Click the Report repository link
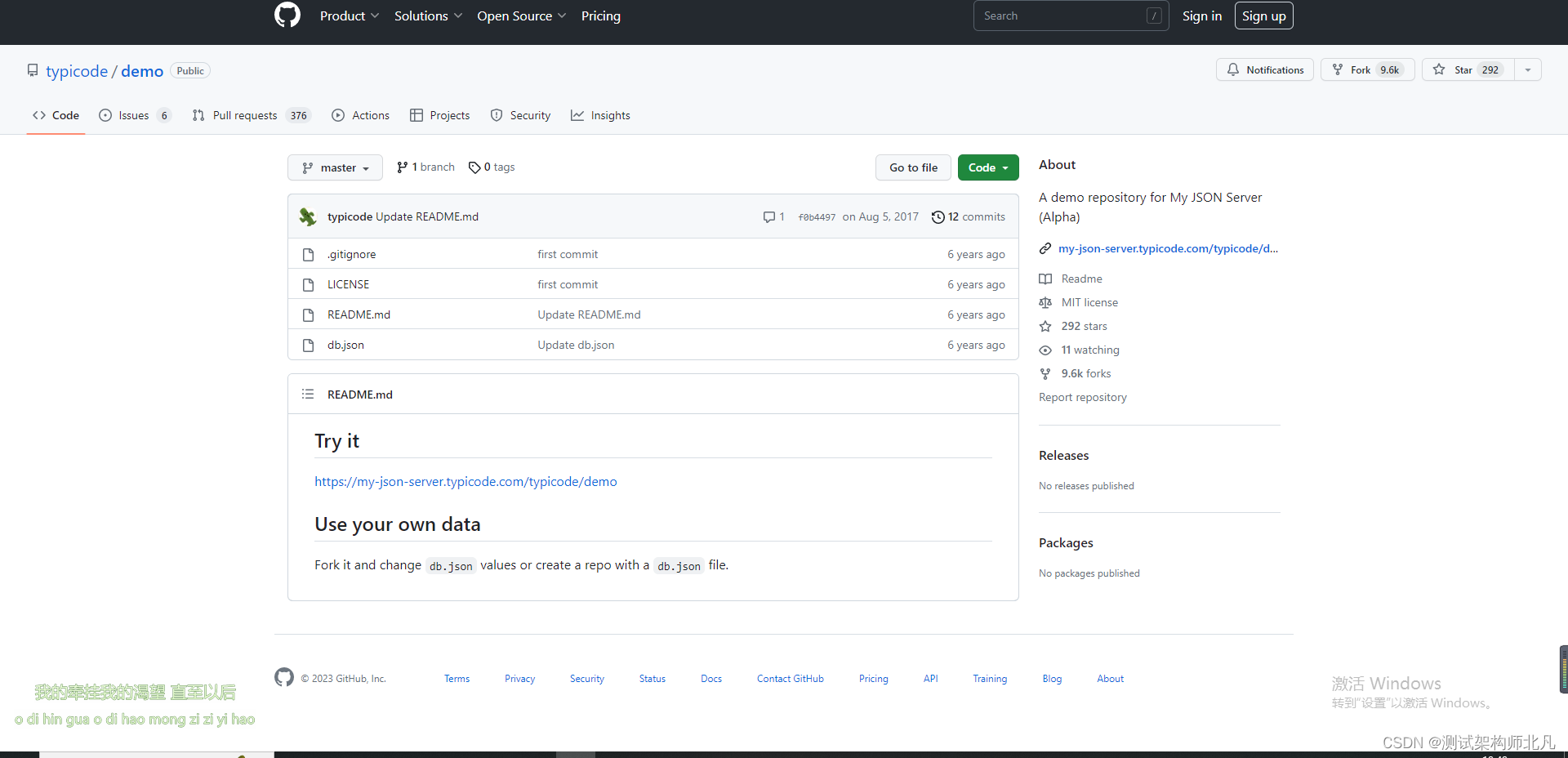 tap(1082, 397)
